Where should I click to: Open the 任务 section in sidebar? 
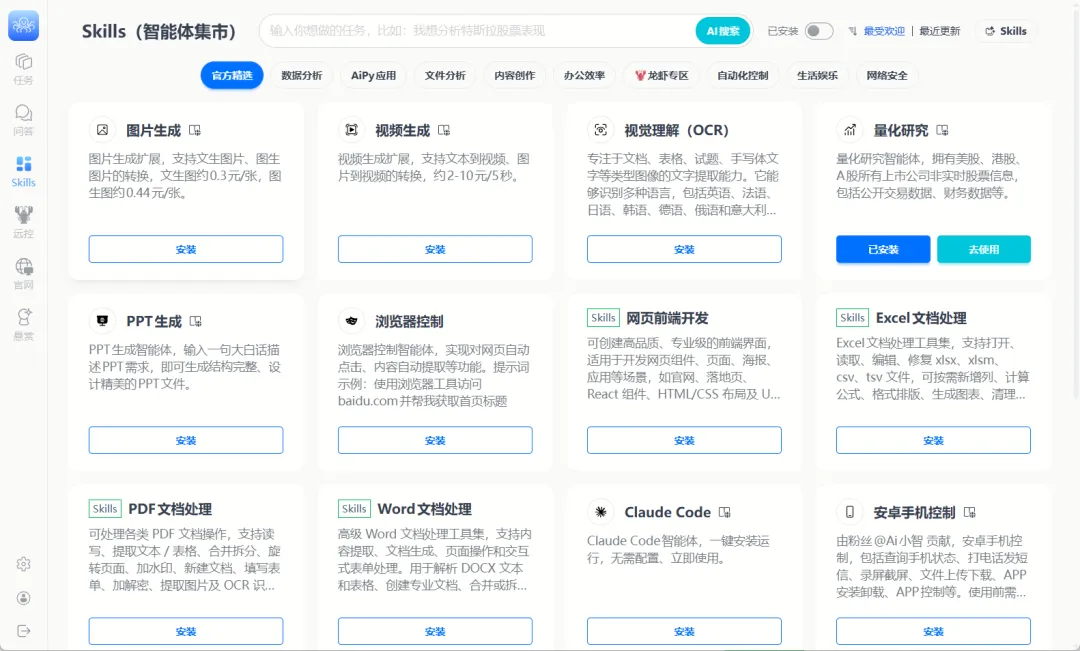pyautogui.click(x=23, y=69)
